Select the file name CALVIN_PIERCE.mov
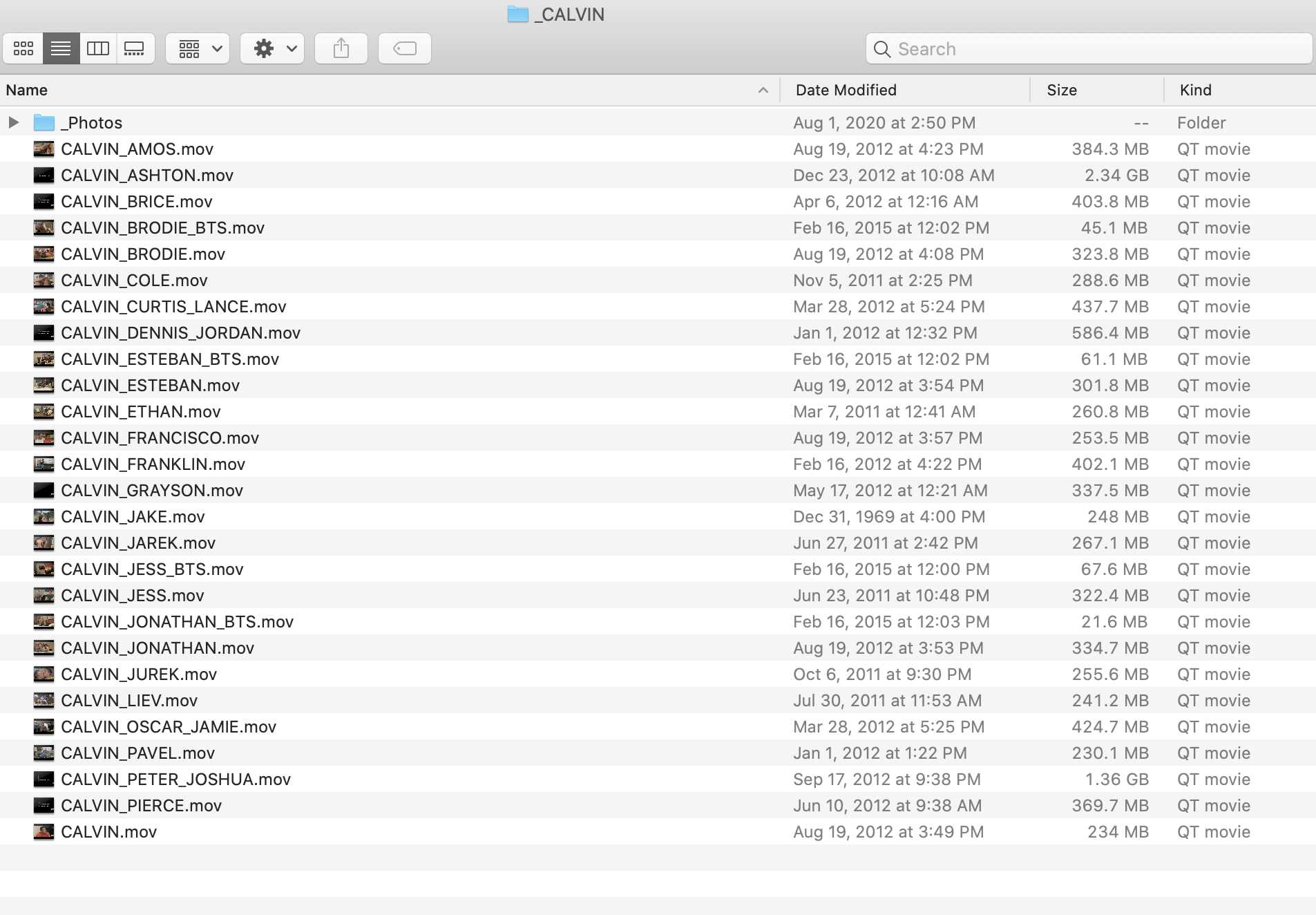This screenshot has width=1316, height=915. click(142, 805)
